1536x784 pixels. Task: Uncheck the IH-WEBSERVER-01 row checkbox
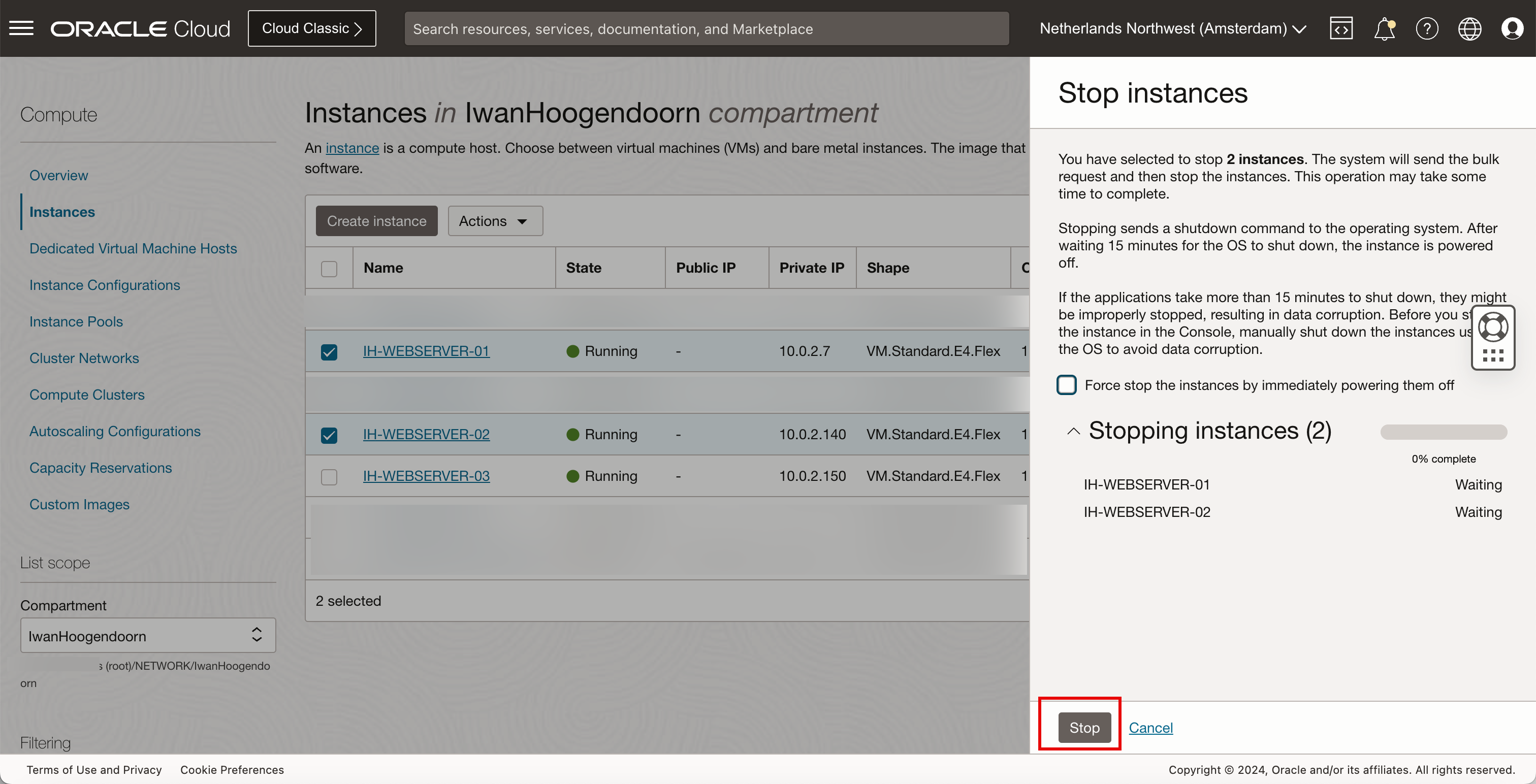pos(329,352)
